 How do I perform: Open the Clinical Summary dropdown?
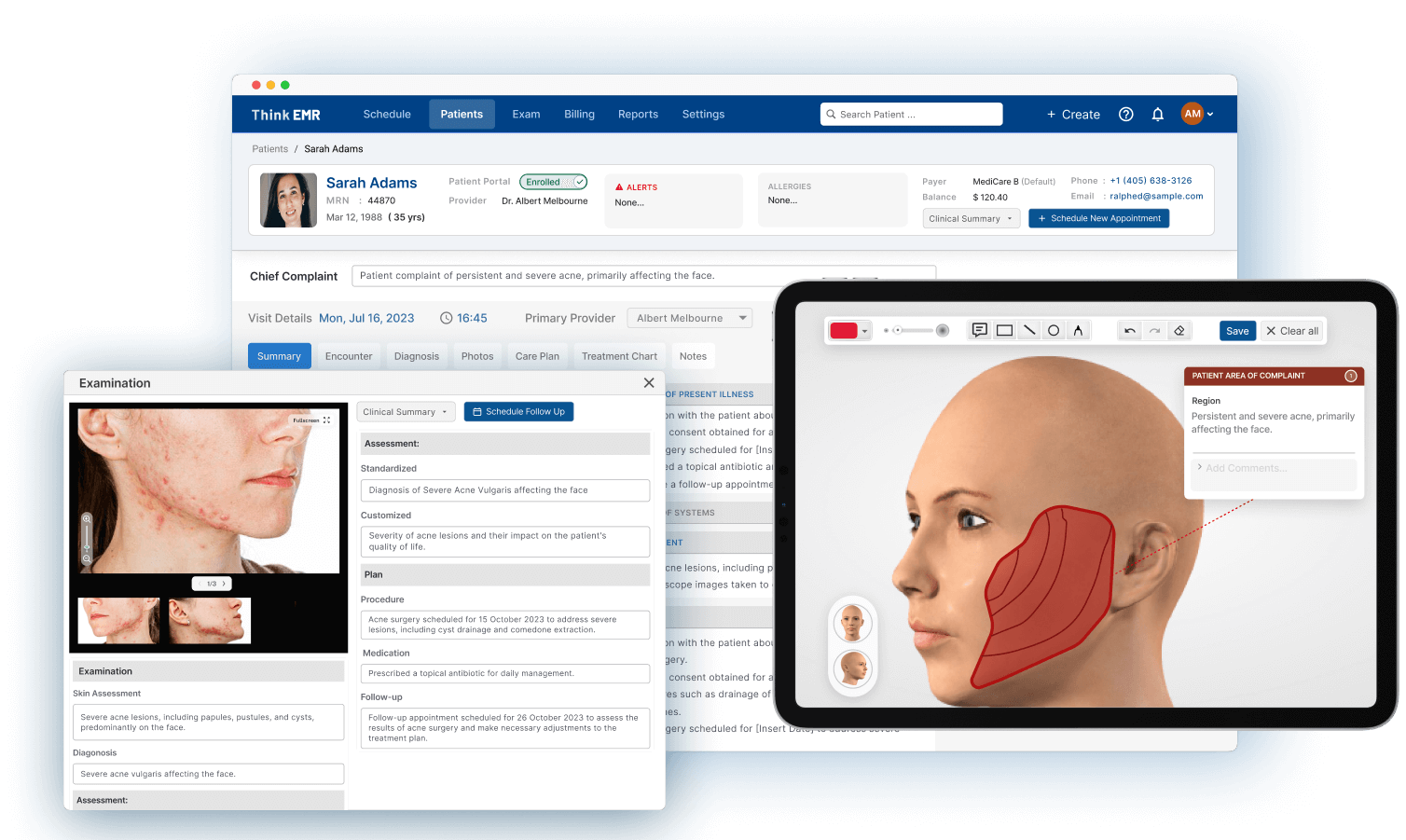click(971, 218)
